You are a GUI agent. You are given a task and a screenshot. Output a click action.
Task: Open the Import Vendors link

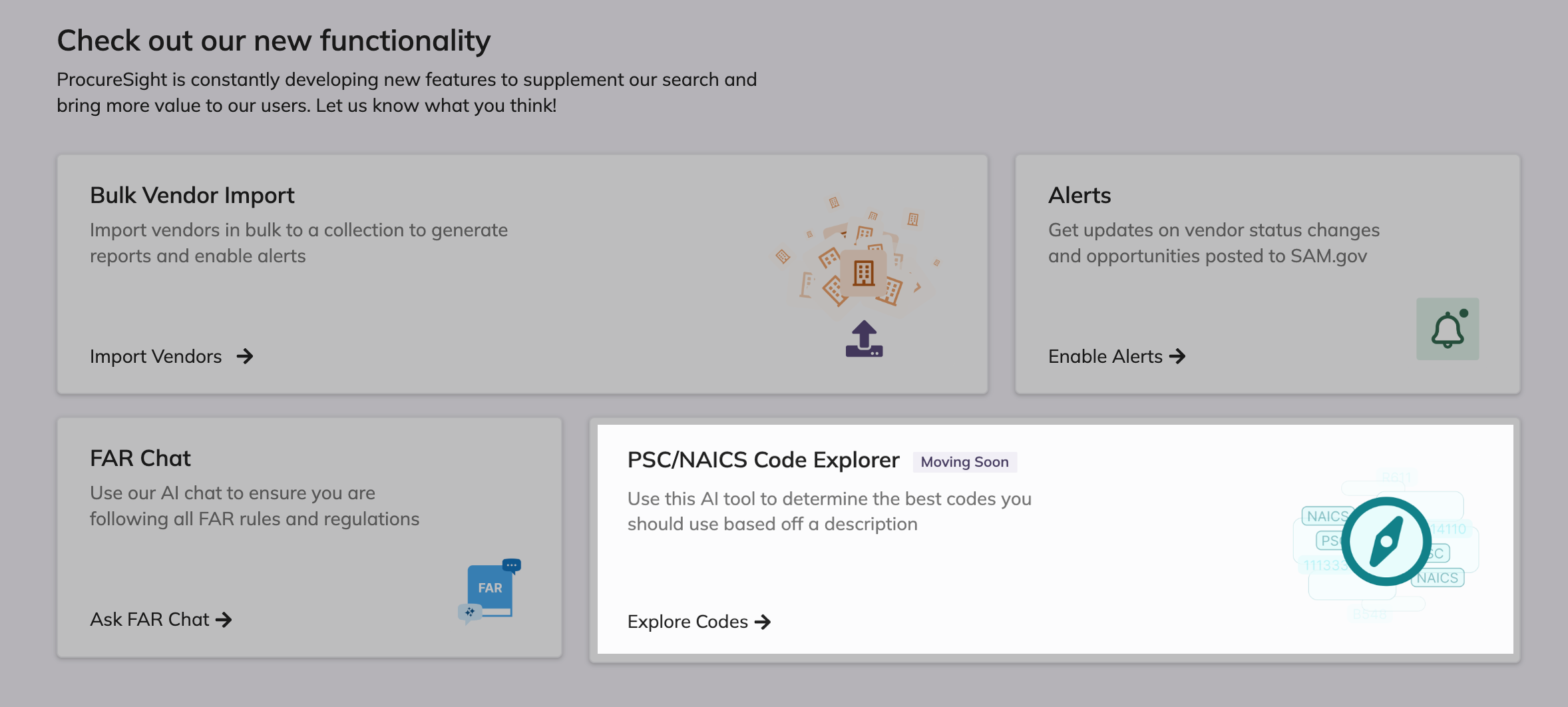pyautogui.click(x=172, y=356)
